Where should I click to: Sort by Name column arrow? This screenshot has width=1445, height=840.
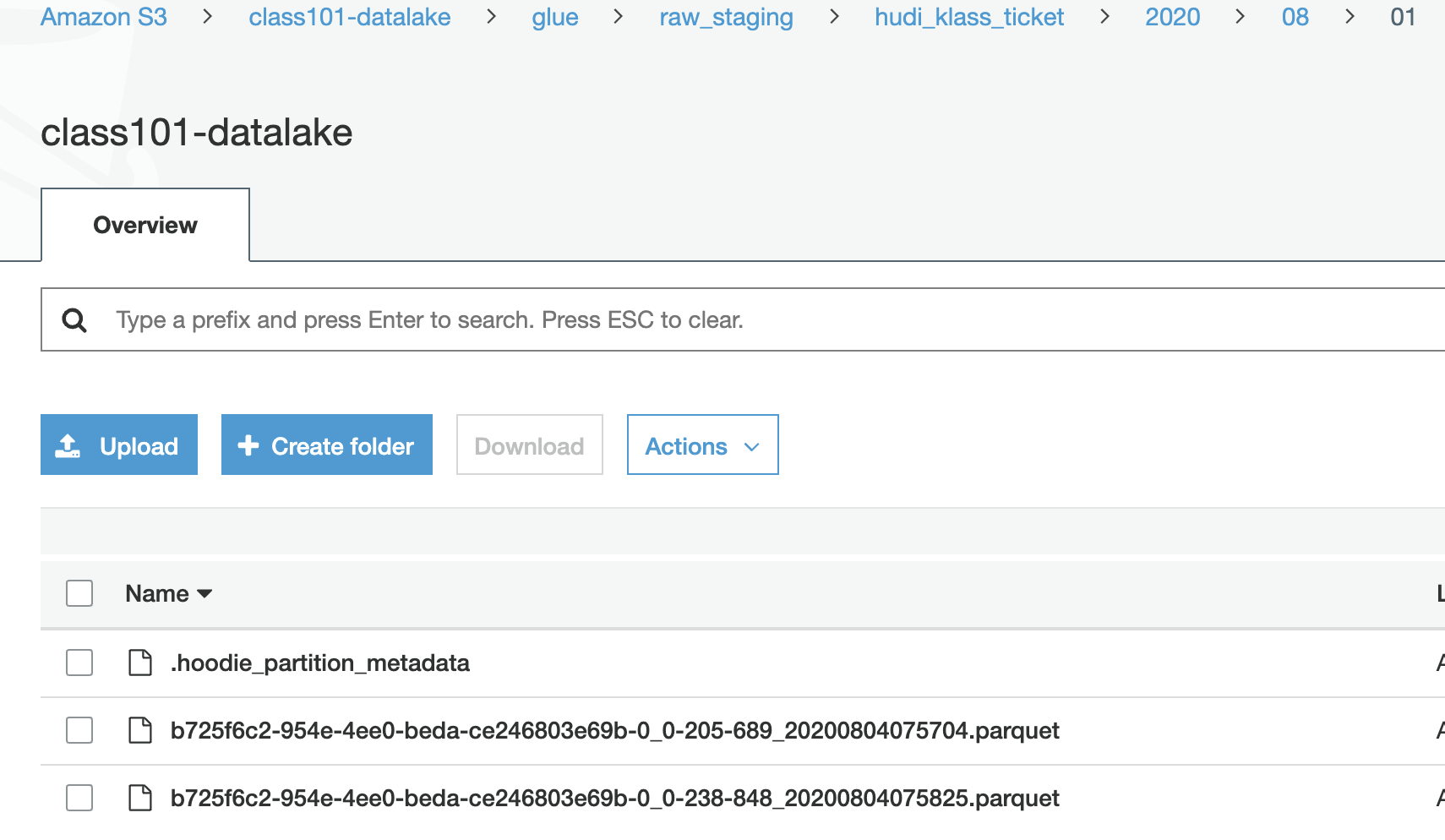[x=204, y=594]
